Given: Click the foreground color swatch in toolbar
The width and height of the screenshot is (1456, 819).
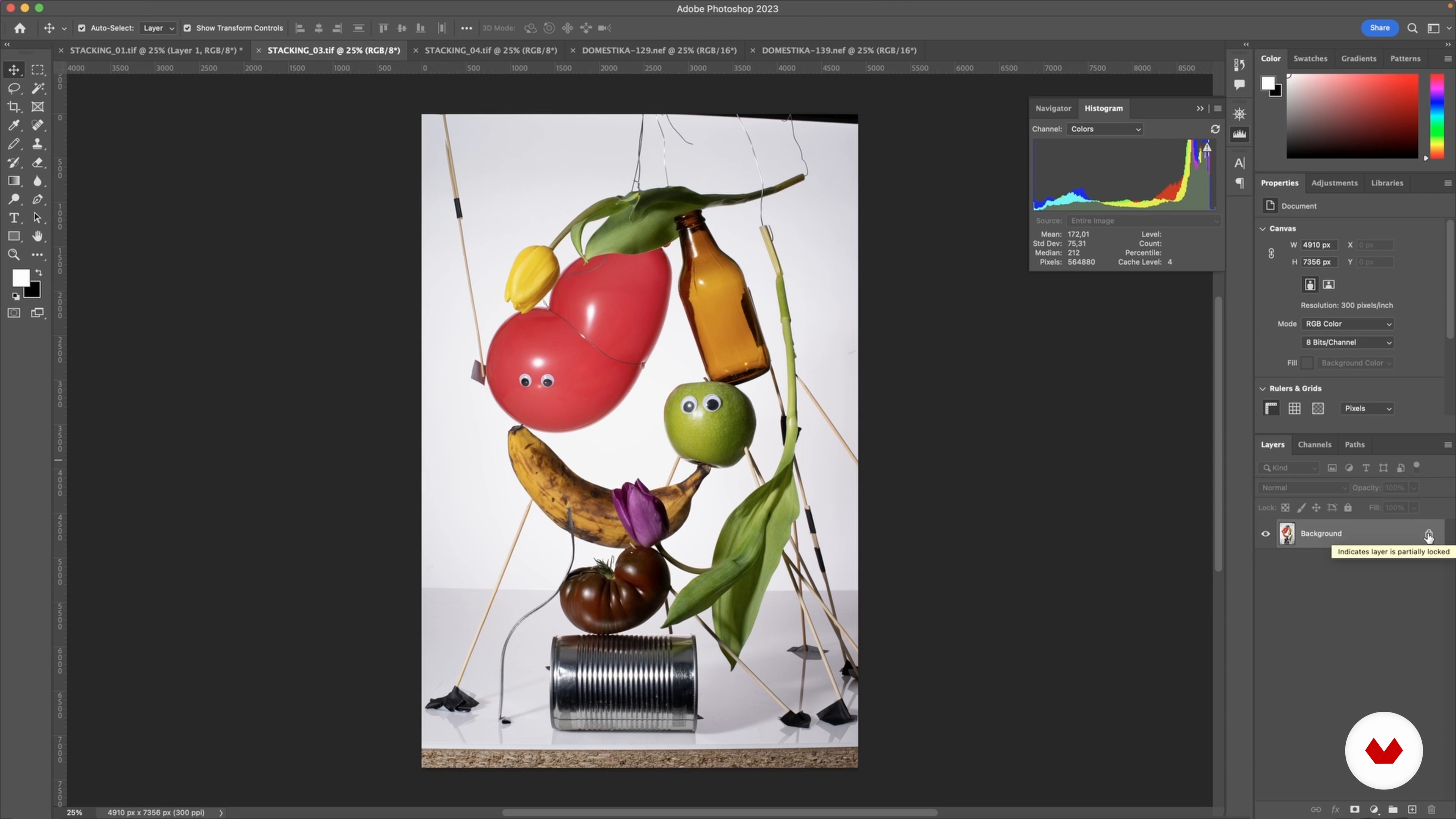Looking at the screenshot, I should 20,278.
